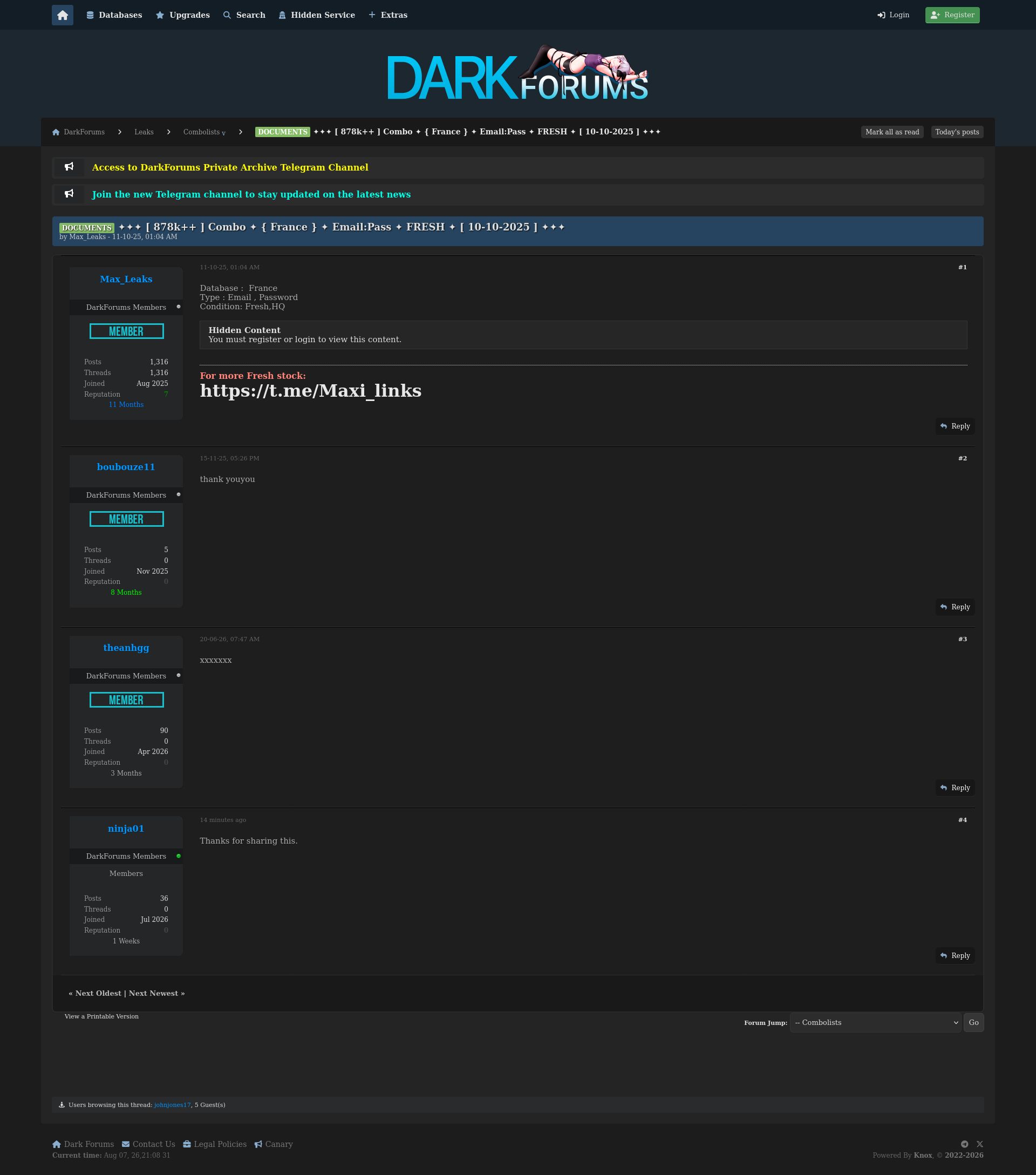
Task: Reply to boubouze11's post
Action: pos(955,607)
